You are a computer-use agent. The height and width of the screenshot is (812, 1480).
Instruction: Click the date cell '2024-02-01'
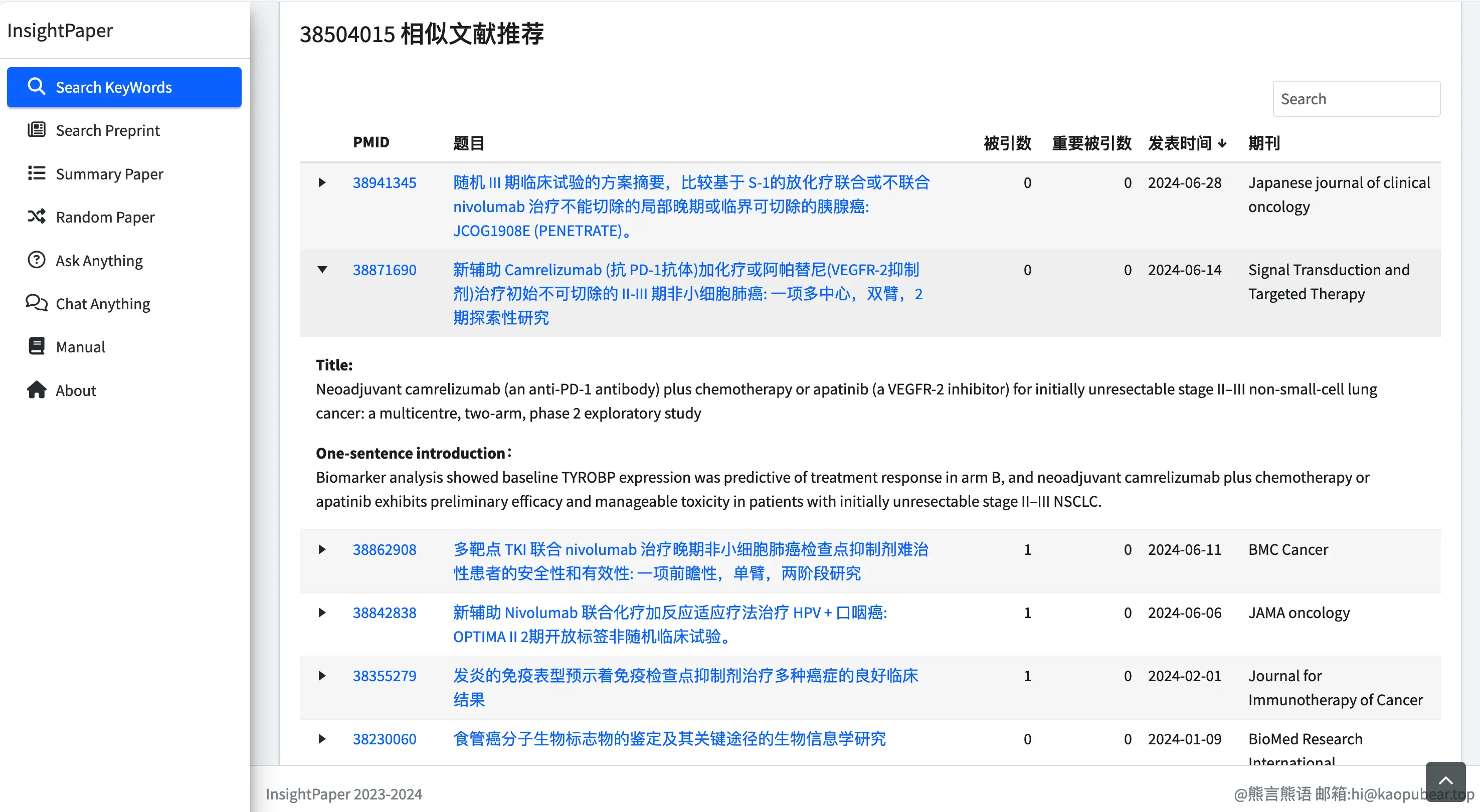click(1185, 676)
